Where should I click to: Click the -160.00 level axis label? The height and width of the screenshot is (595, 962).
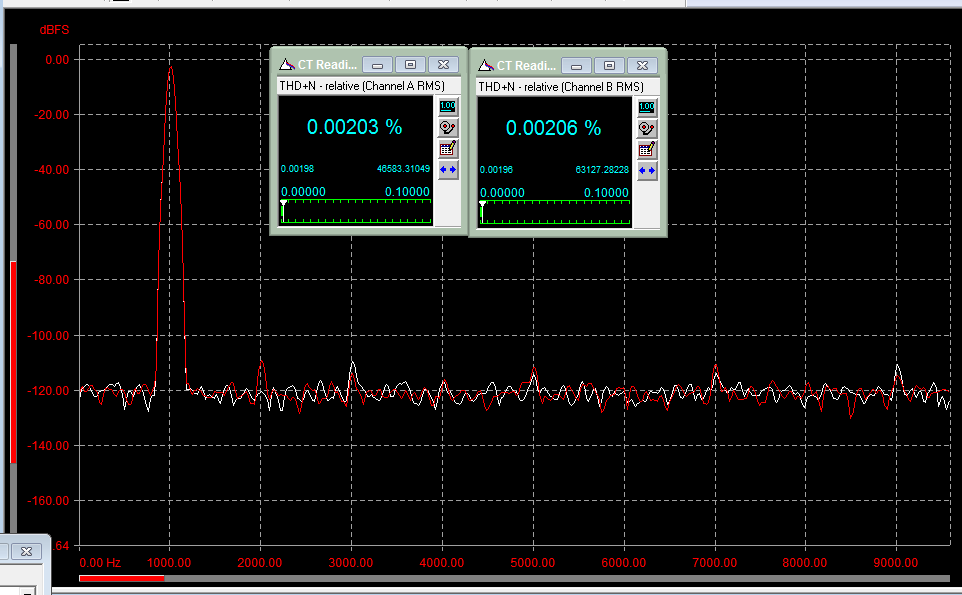tap(48, 501)
